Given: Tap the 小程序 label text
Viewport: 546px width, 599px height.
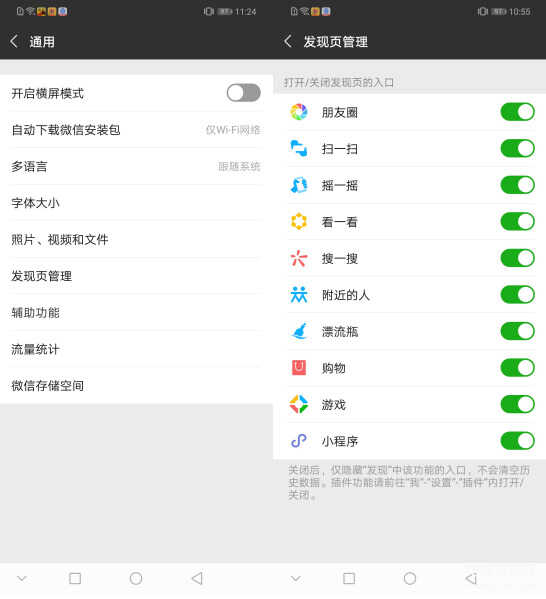Looking at the screenshot, I should click(x=340, y=441).
